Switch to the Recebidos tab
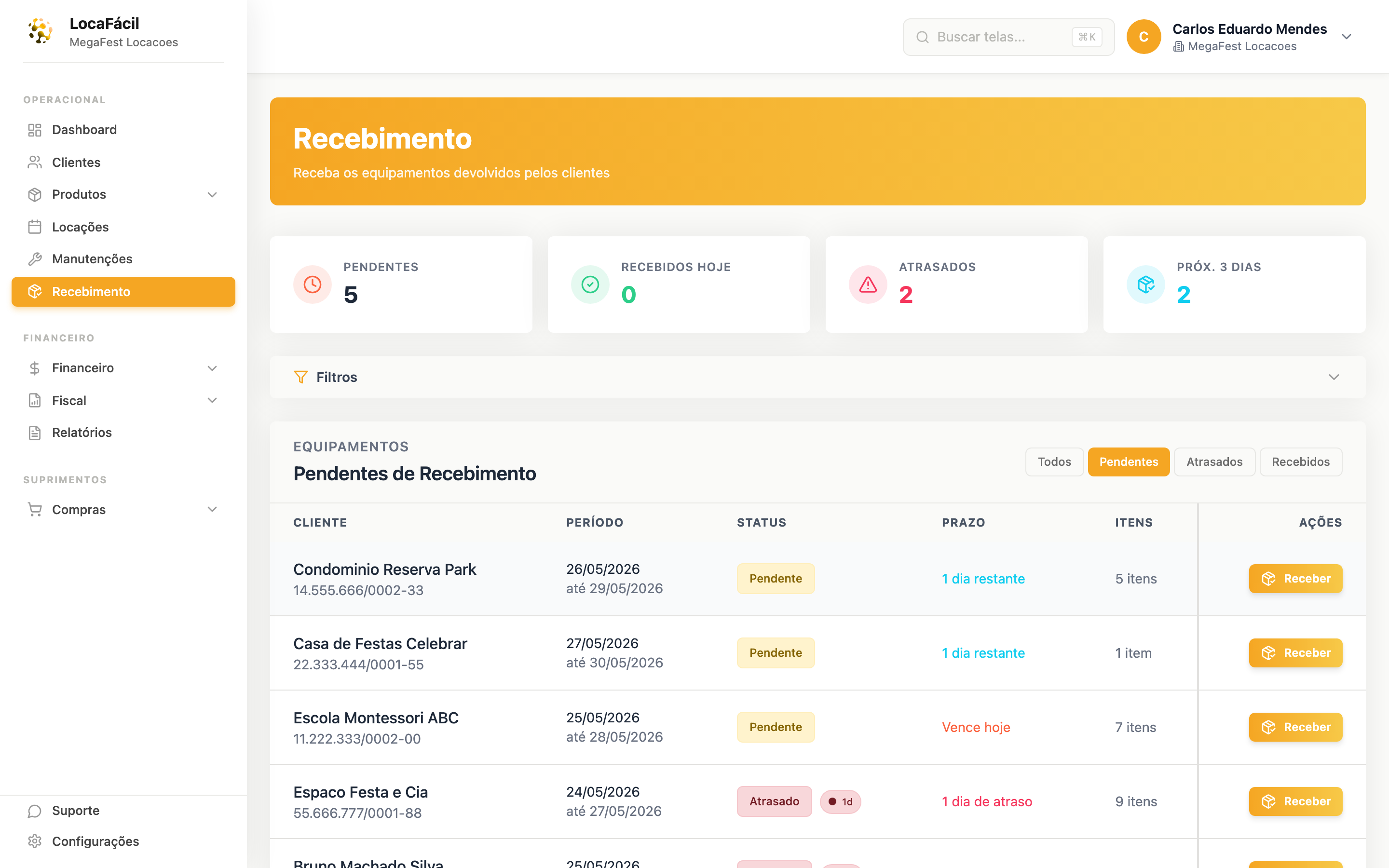 coord(1301,462)
